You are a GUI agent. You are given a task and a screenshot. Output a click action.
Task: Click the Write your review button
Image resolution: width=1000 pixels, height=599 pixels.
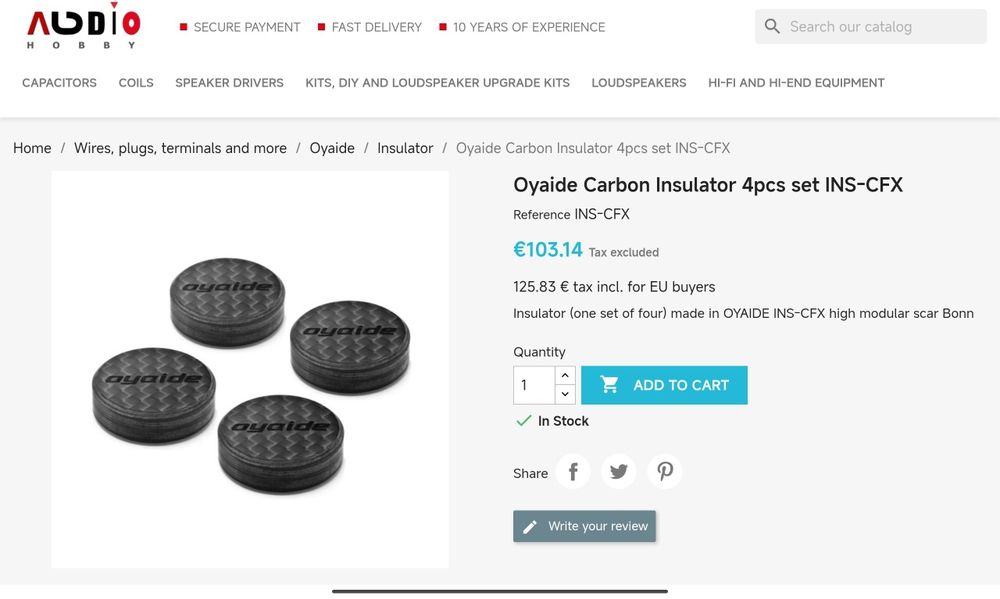point(585,526)
